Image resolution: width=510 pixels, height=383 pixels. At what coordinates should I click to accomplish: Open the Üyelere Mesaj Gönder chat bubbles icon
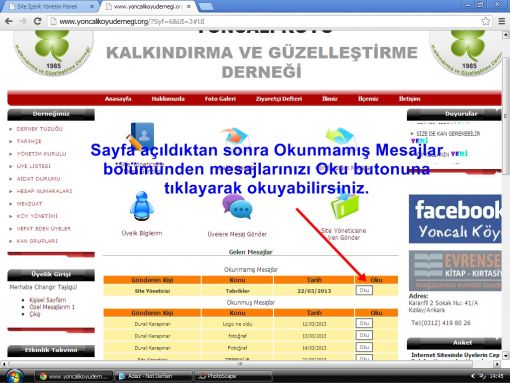tap(237, 207)
